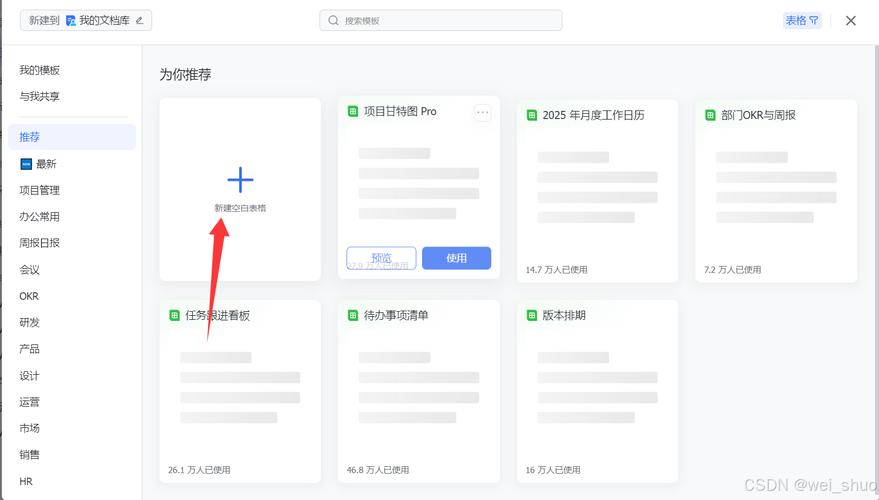Click the 为你推荐 heading
The height and width of the screenshot is (500, 879).
pyautogui.click(x=186, y=75)
